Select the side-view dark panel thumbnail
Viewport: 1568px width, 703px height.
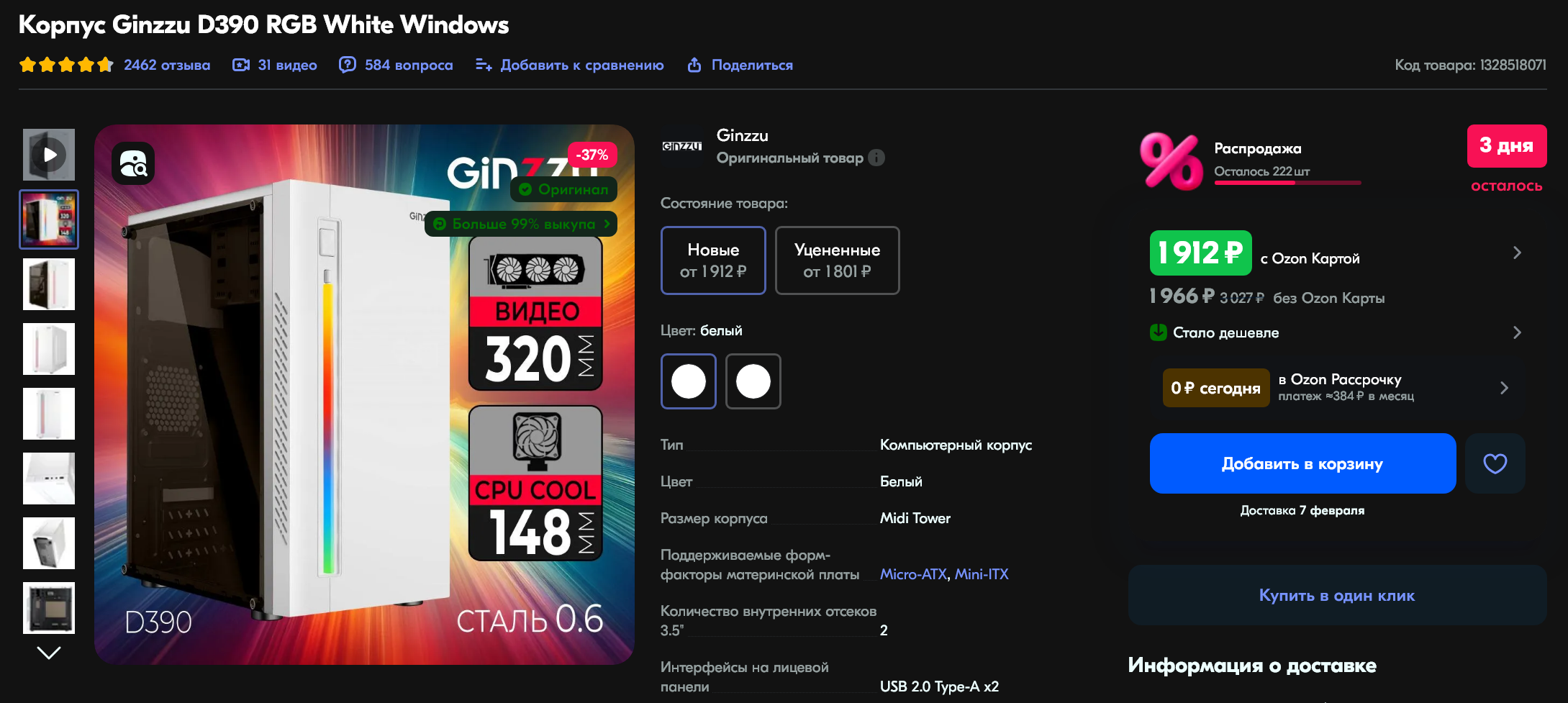(49, 284)
